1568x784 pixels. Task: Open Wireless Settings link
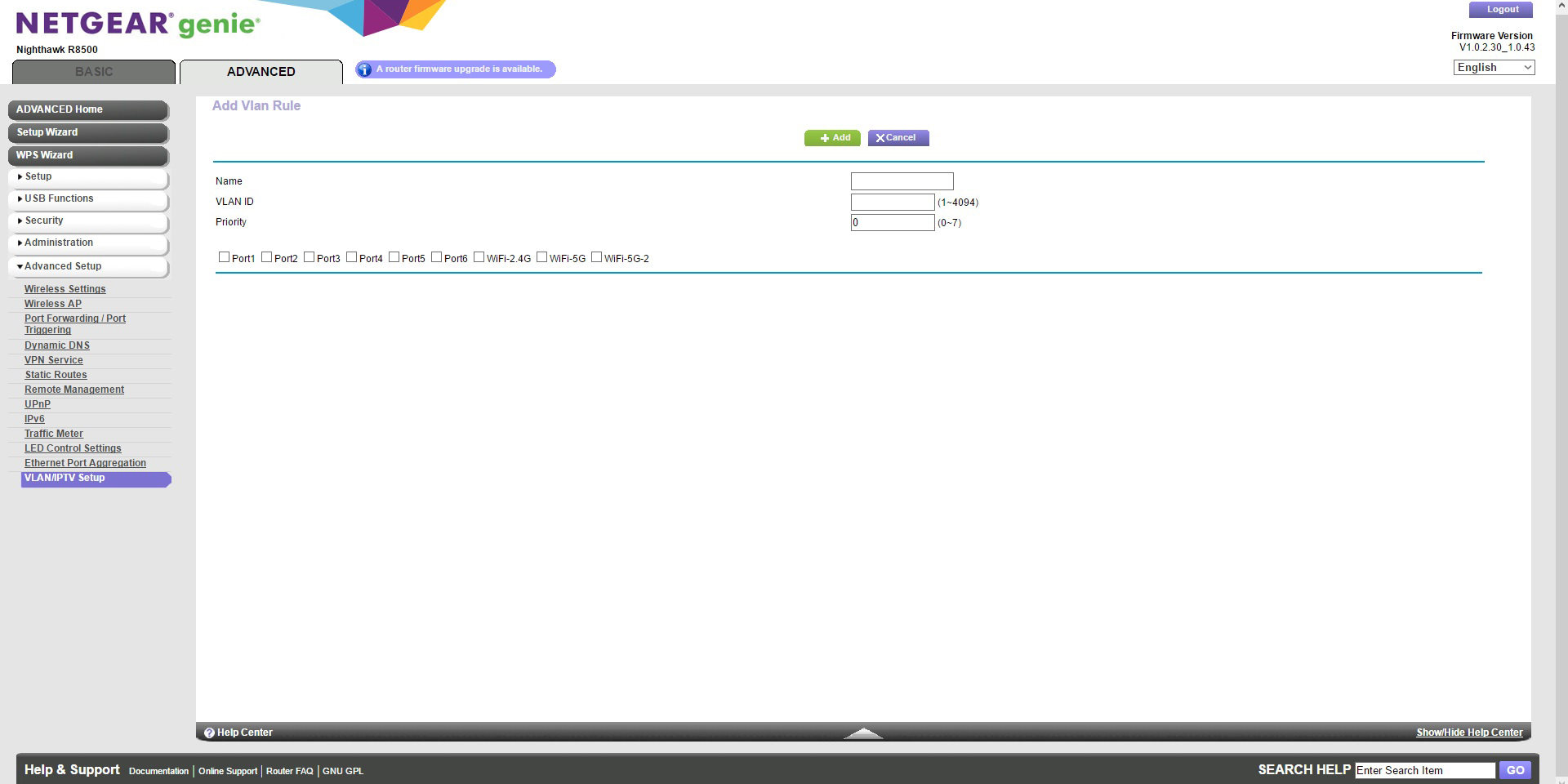tap(65, 289)
